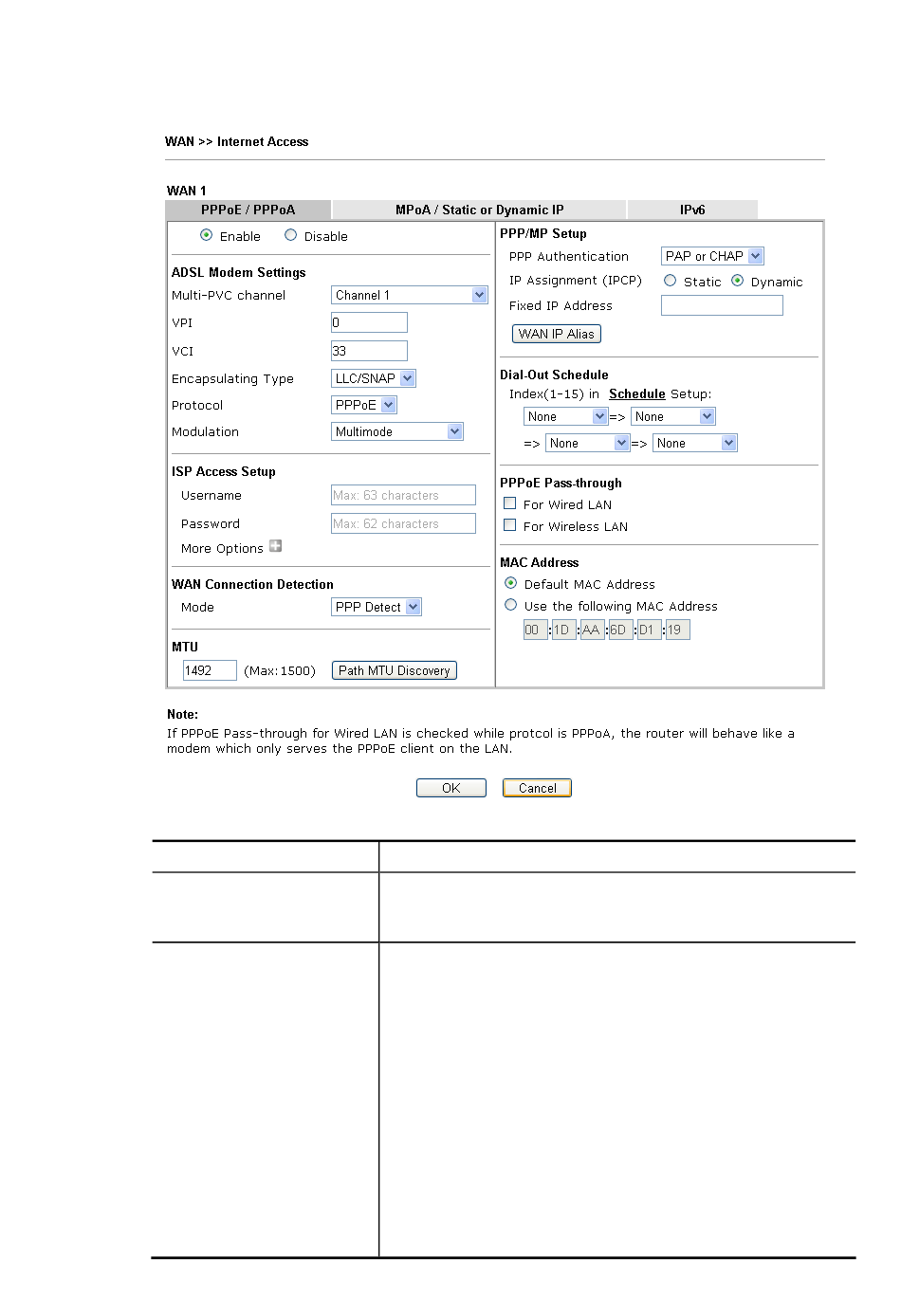
Task: Enable PPPoE pass-through For Wired LAN
Action: [x=510, y=503]
